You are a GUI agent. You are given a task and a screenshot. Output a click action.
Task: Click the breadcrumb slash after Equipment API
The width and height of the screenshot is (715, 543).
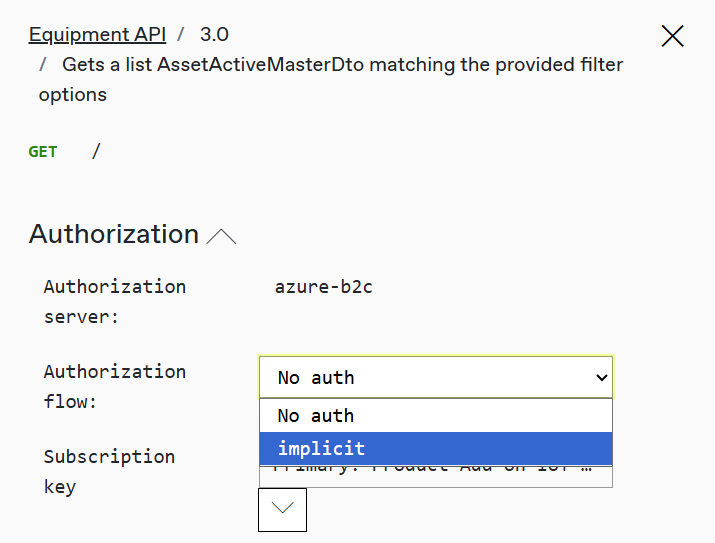point(182,34)
